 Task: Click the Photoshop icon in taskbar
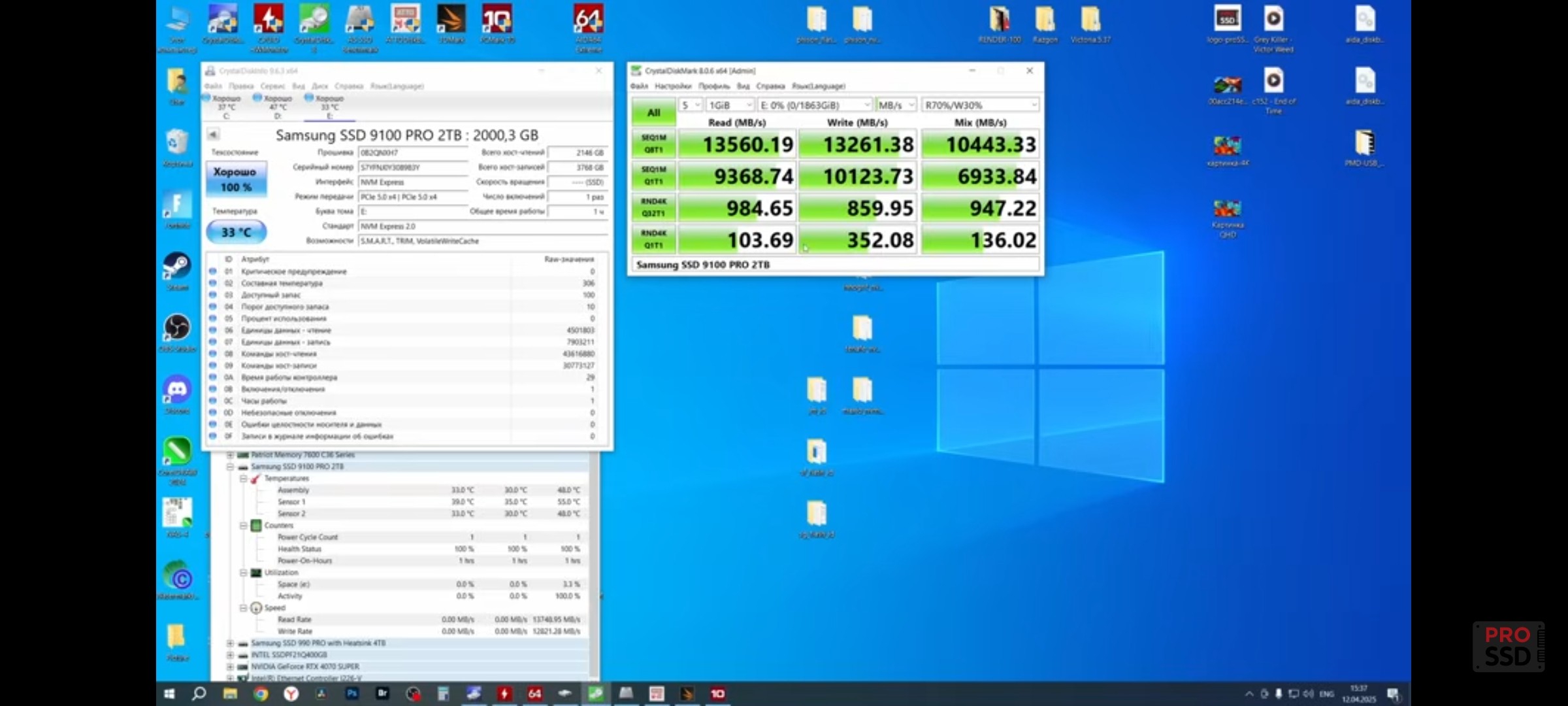352,694
